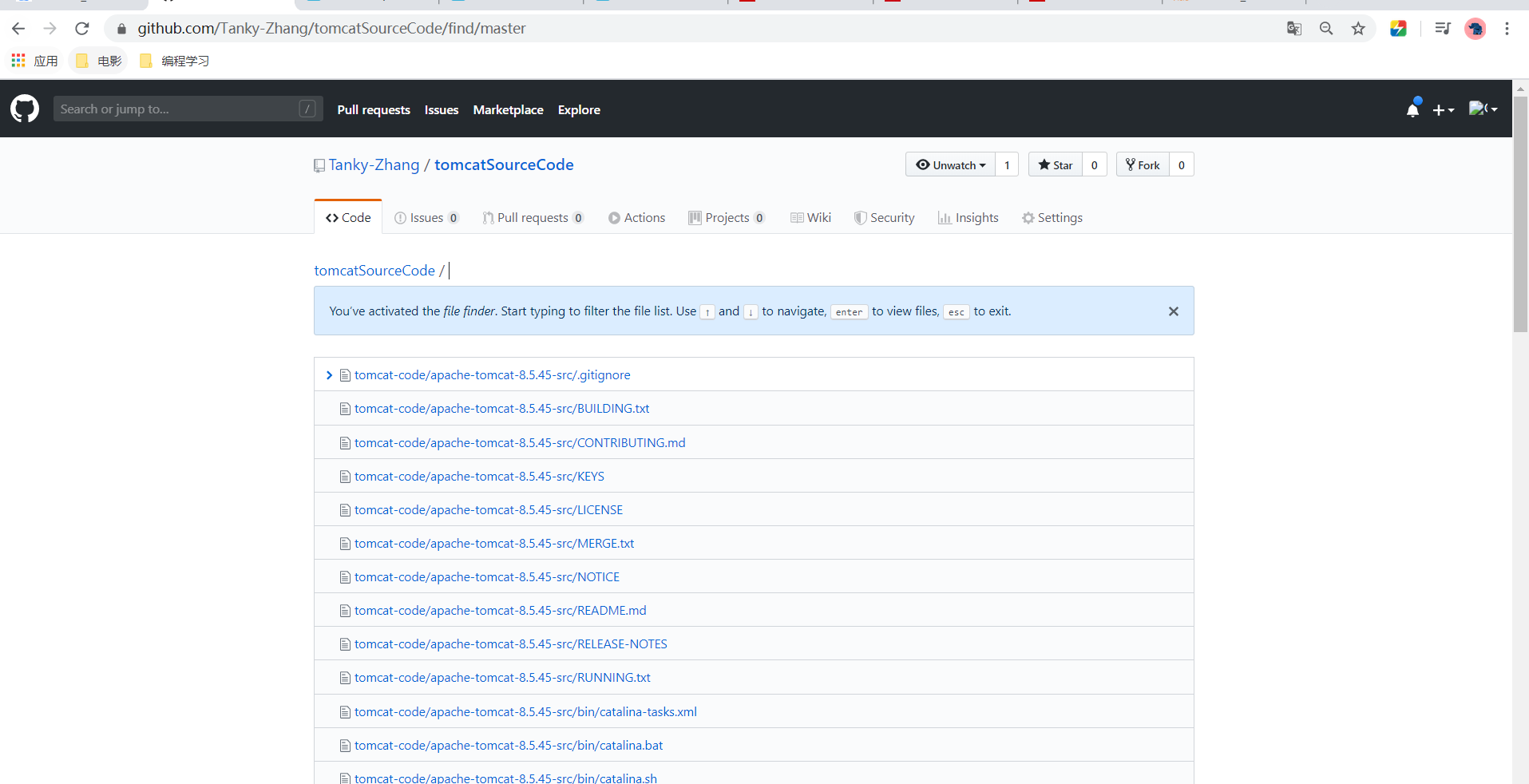This screenshot has width=1529, height=784.
Task: Switch to the Security tab
Action: pyautogui.click(x=884, y=217)
